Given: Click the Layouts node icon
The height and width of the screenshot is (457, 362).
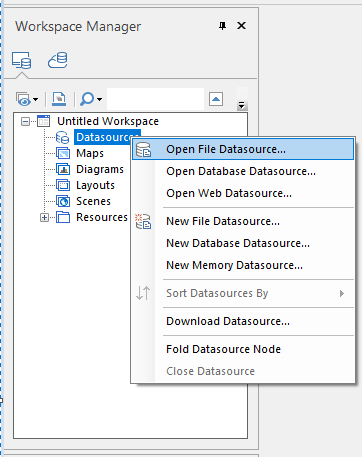Looking at the screenshot, I should click(63, 185).
